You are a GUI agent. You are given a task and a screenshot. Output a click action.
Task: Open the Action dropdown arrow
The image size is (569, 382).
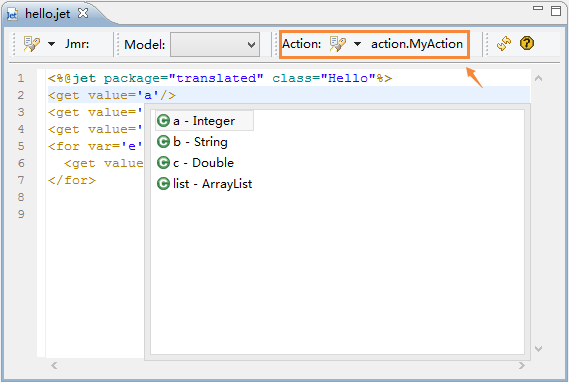coord(357,44)
